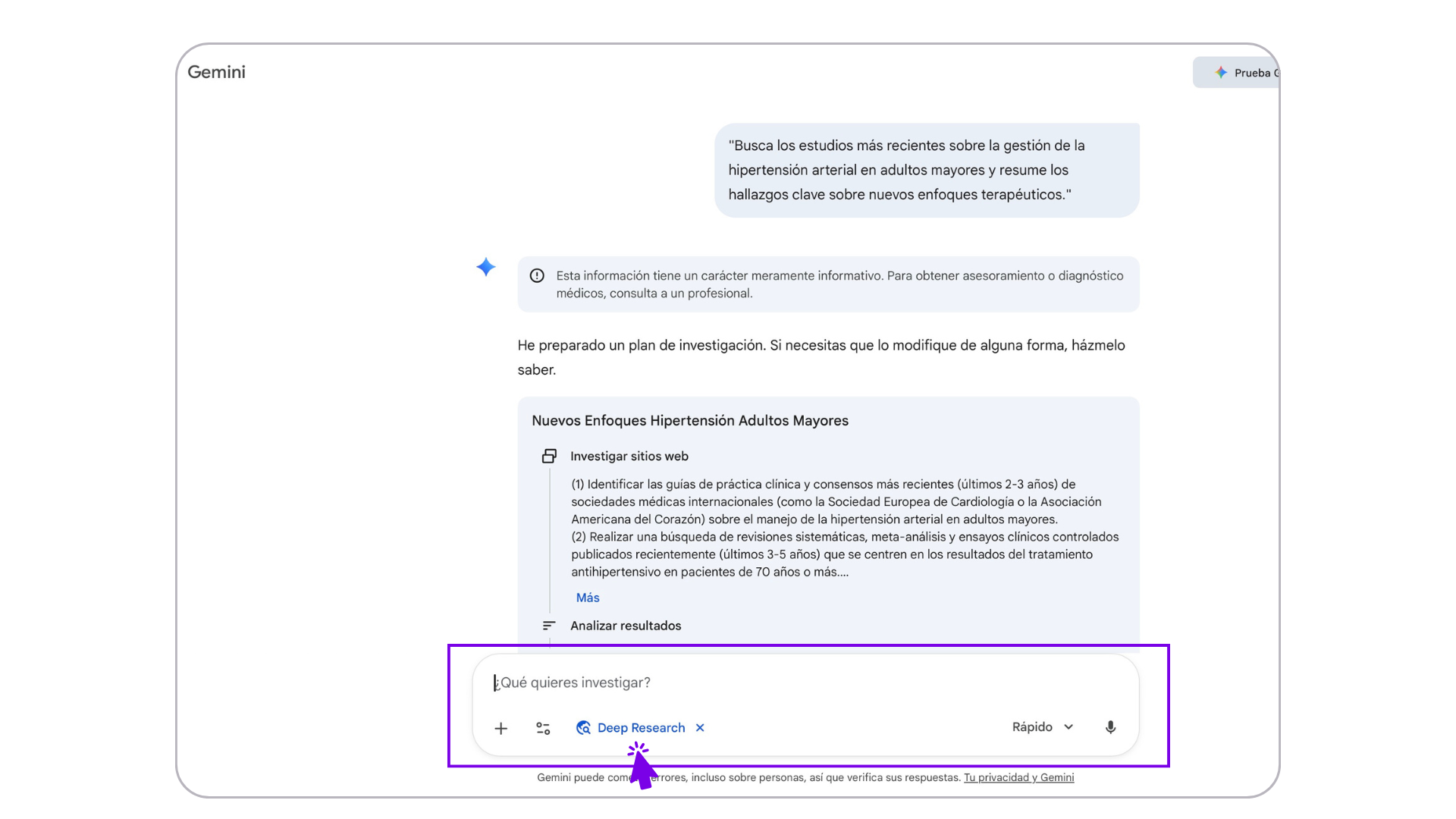Open the Rápido model selector dropdown
Image resolution: width=1456 pixels, height=819 pixels.
tap(1042, 726)
